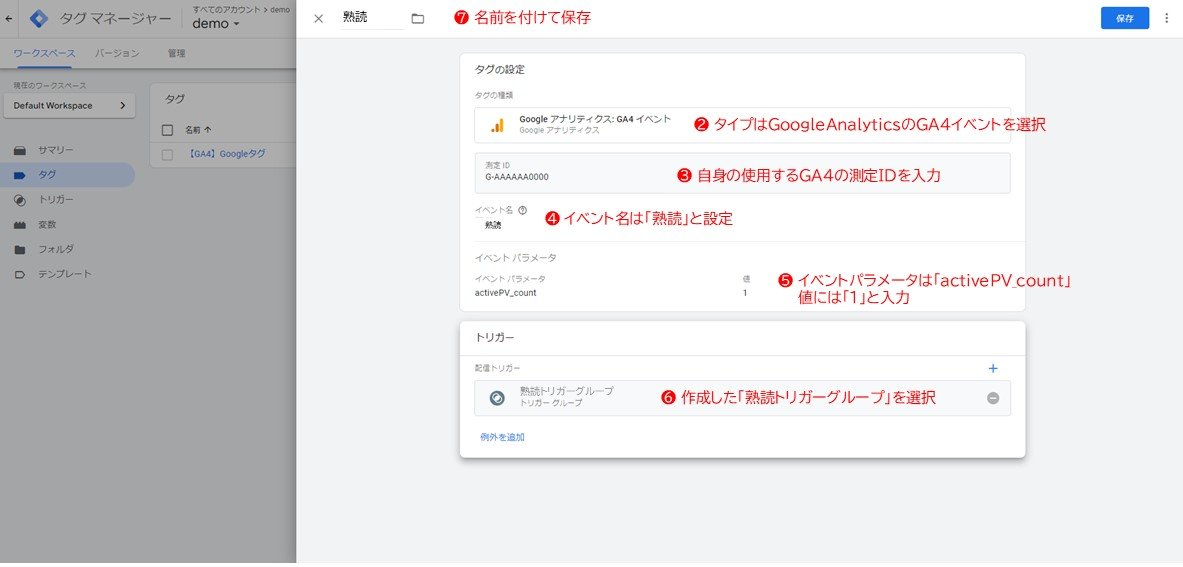
Task: Click the activePV_count parameter name
Action: (x=505, y=293)
